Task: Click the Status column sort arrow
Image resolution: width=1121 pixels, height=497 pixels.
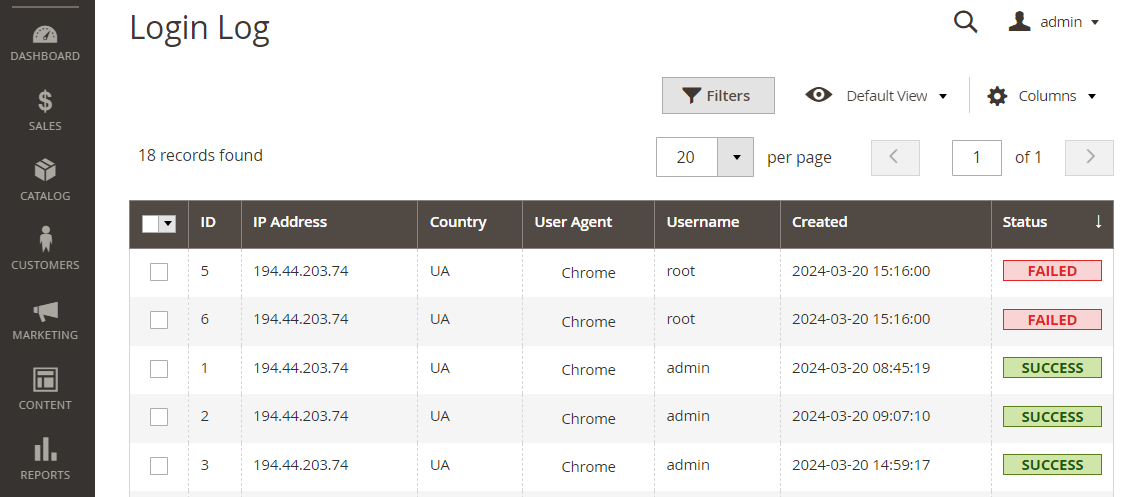Action: 1098,222
